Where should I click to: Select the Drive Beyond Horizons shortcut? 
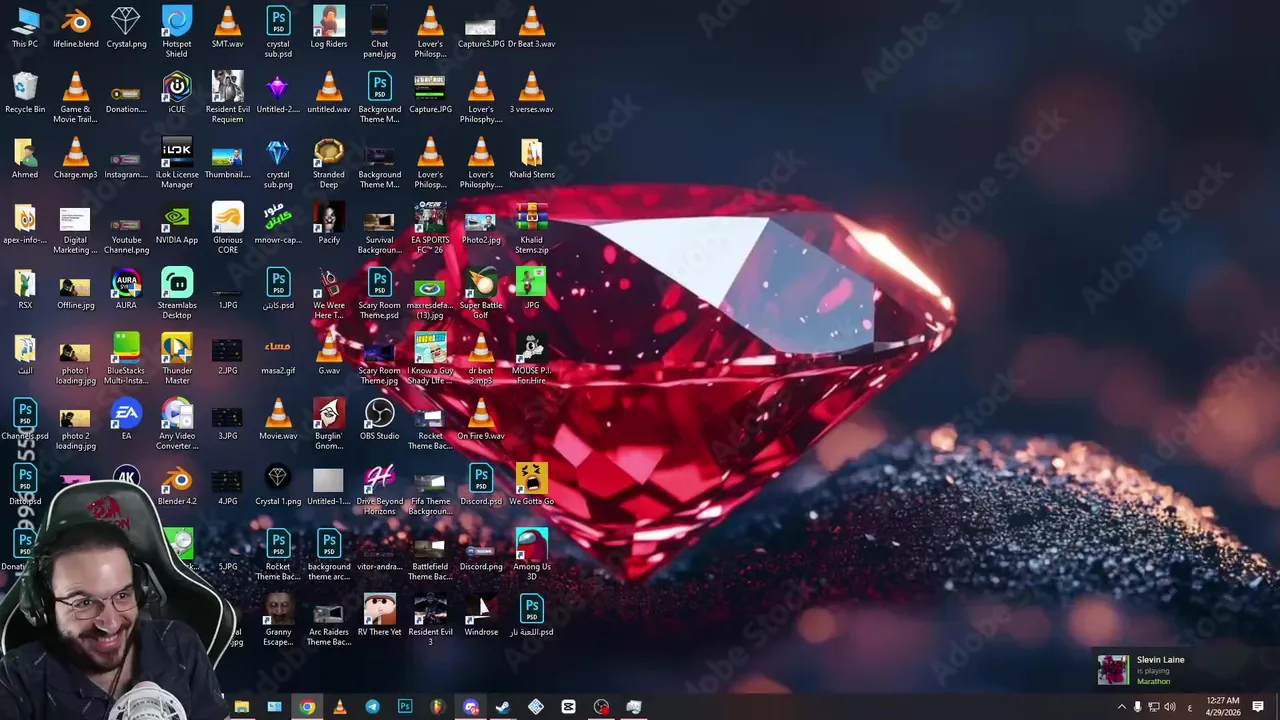click(x=380, y=489)
